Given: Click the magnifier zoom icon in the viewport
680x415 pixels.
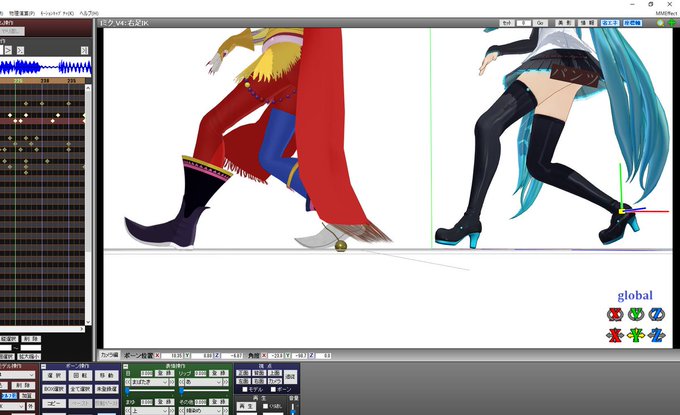Looking at the screenshot, I should pos(660,23).
